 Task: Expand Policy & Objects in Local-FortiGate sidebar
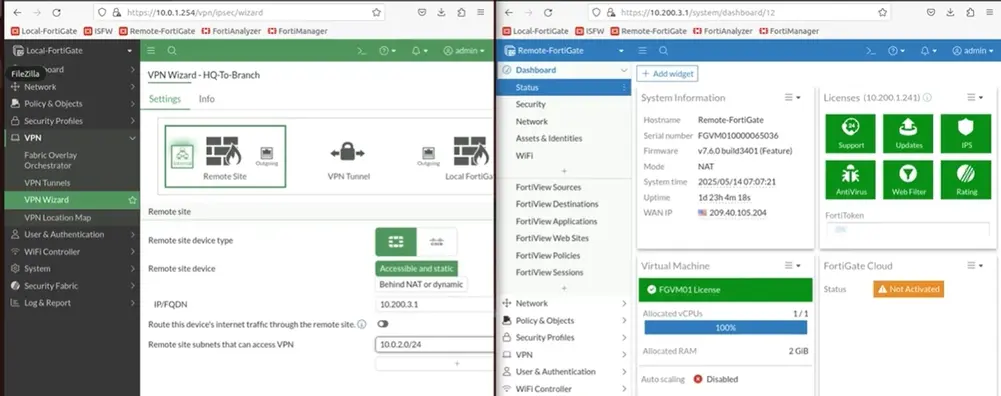(x=132, y=103)
